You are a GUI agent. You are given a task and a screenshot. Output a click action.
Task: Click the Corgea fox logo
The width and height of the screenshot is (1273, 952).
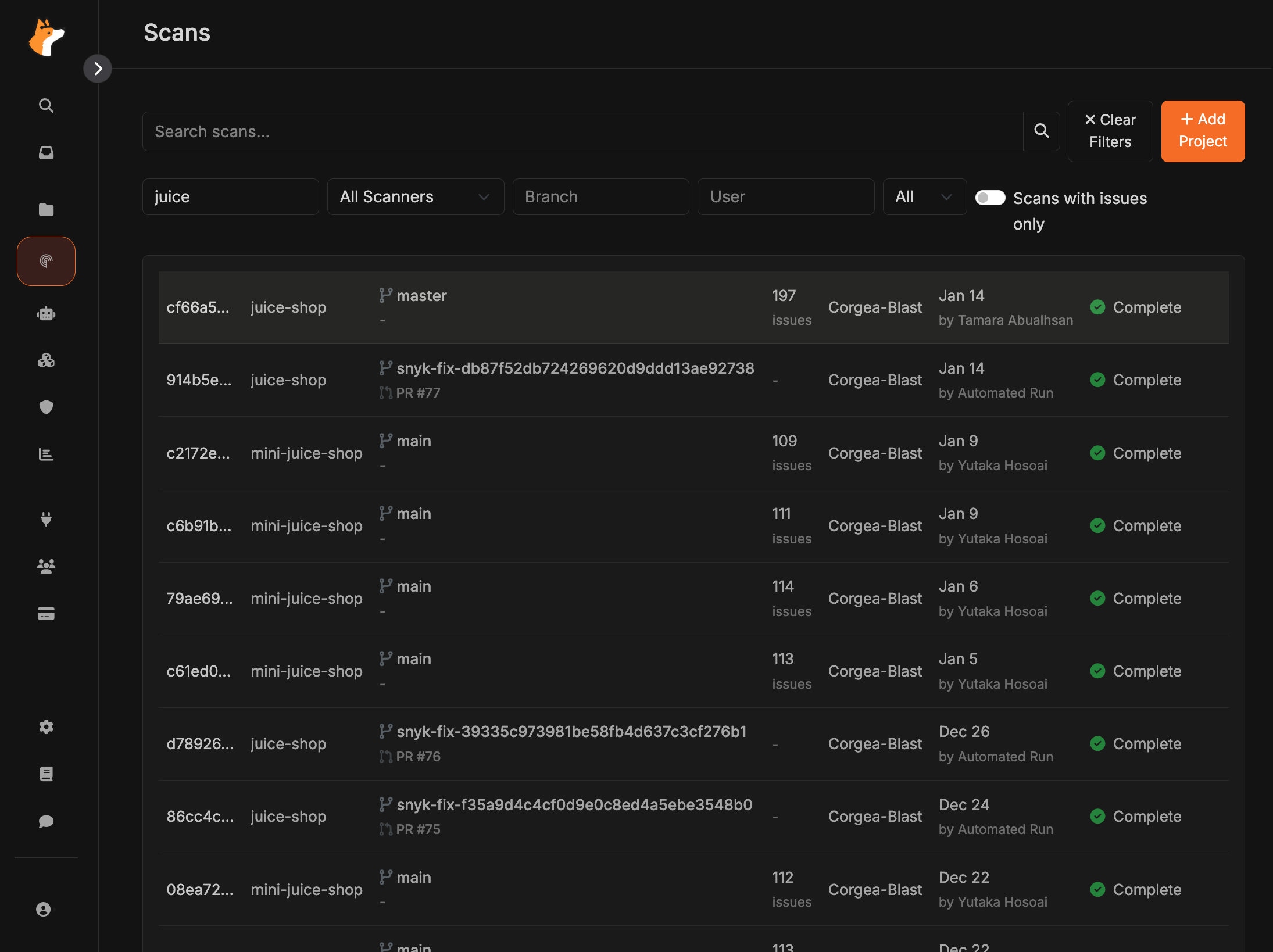[x=47, y=38]
